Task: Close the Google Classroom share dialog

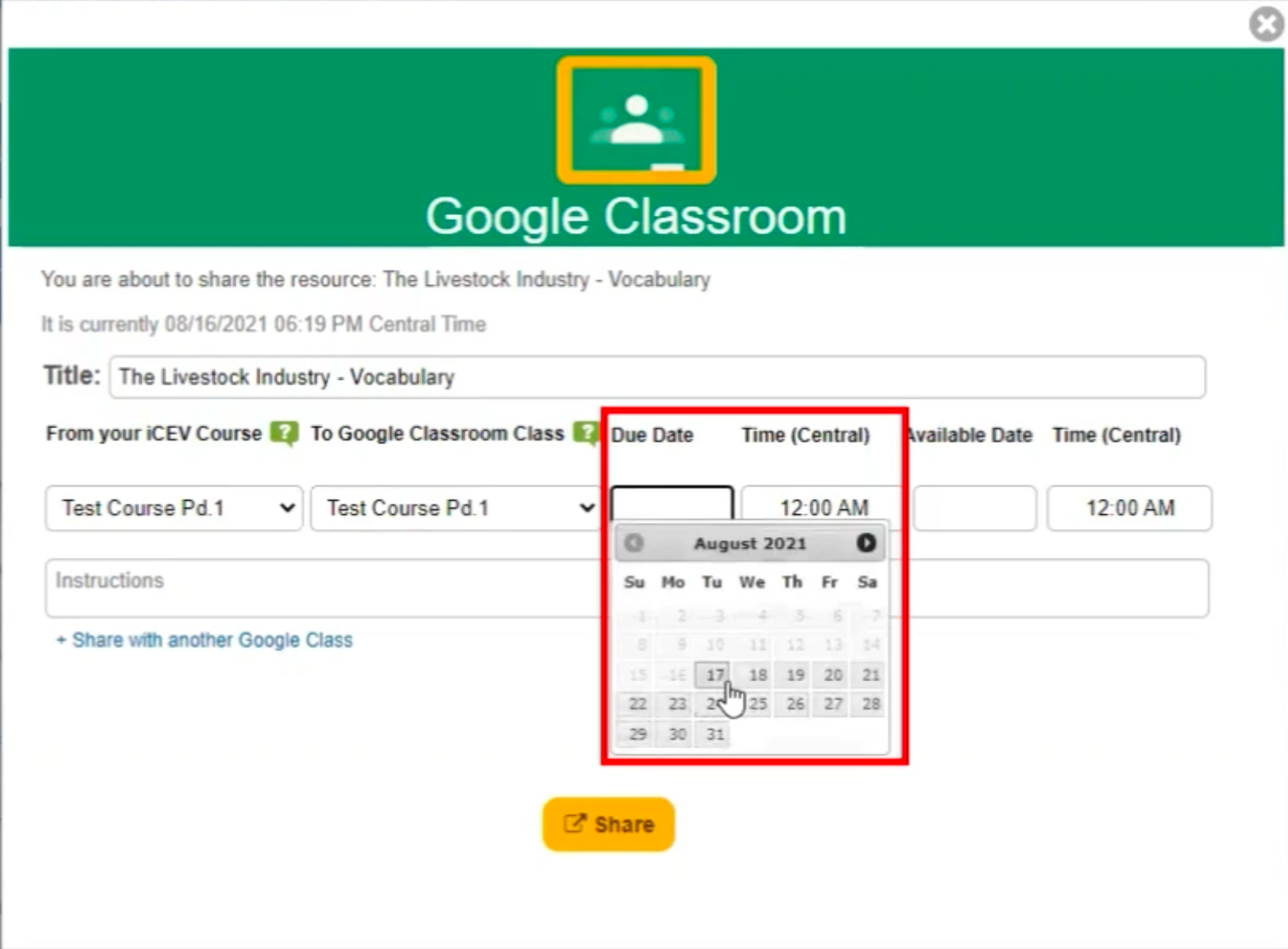Action: 1267,23
